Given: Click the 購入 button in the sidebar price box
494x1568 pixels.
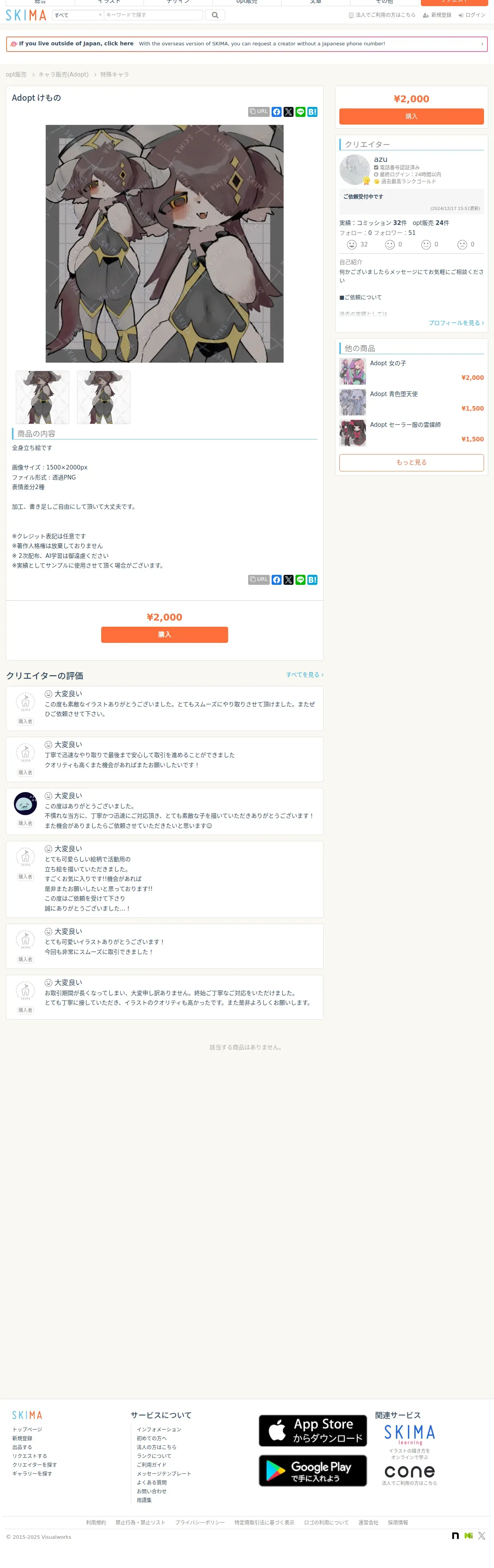Looking at the screenshot, I should pyautogui.click(x=412, y=116).
